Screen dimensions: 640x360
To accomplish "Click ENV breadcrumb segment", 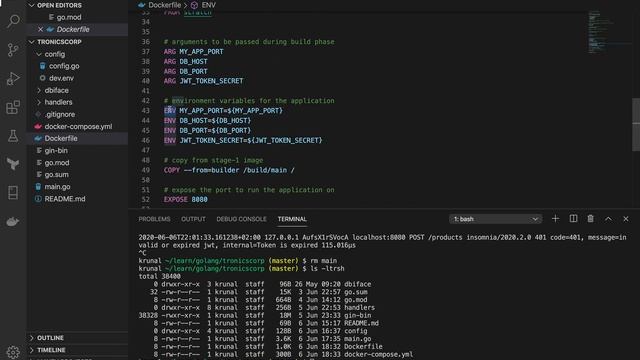I will point(209,5).
